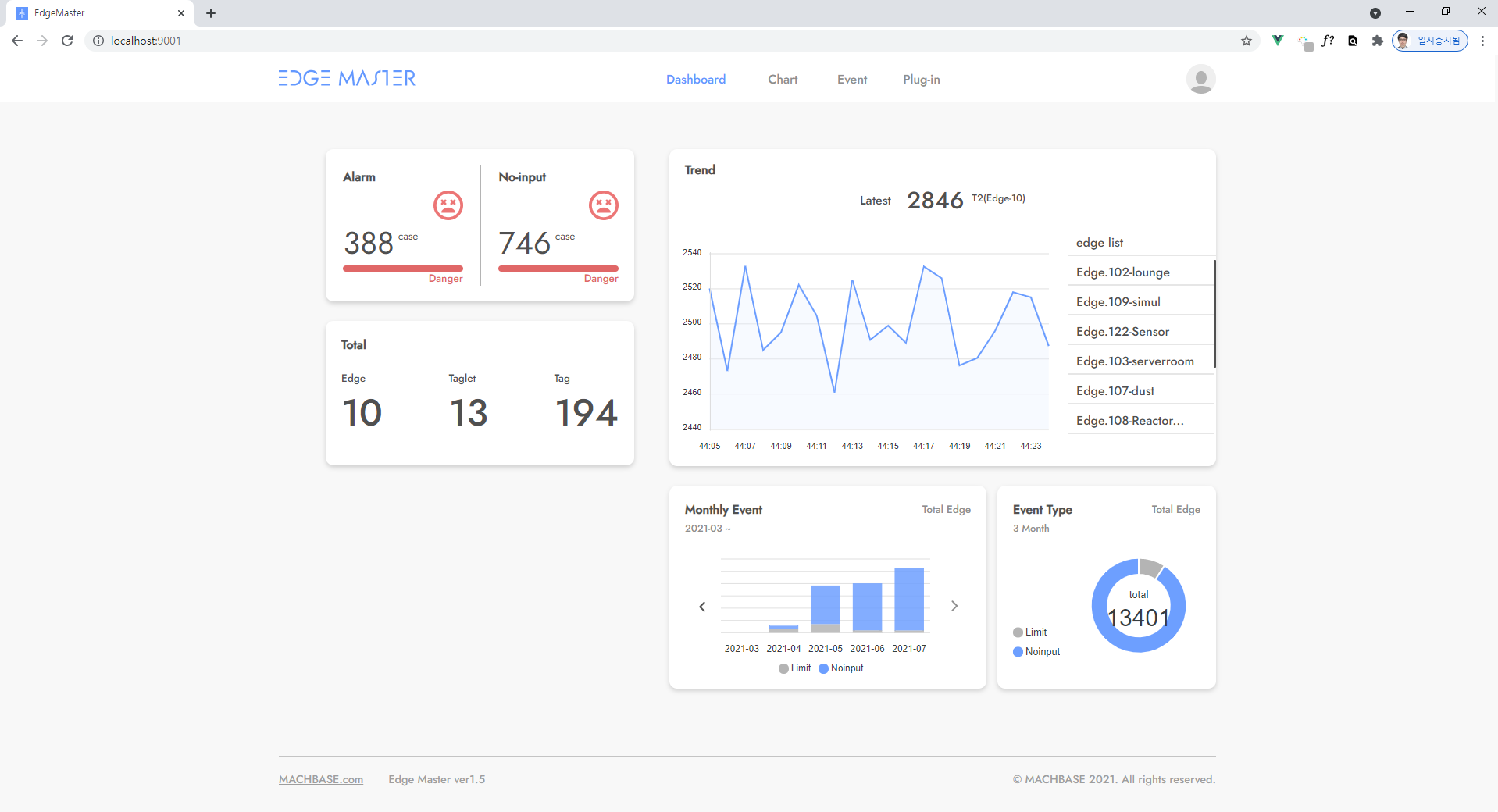The image size is (1498, 812).
Task: Select Edge.103-serverroom in edge list
Action: [1140, 361]
